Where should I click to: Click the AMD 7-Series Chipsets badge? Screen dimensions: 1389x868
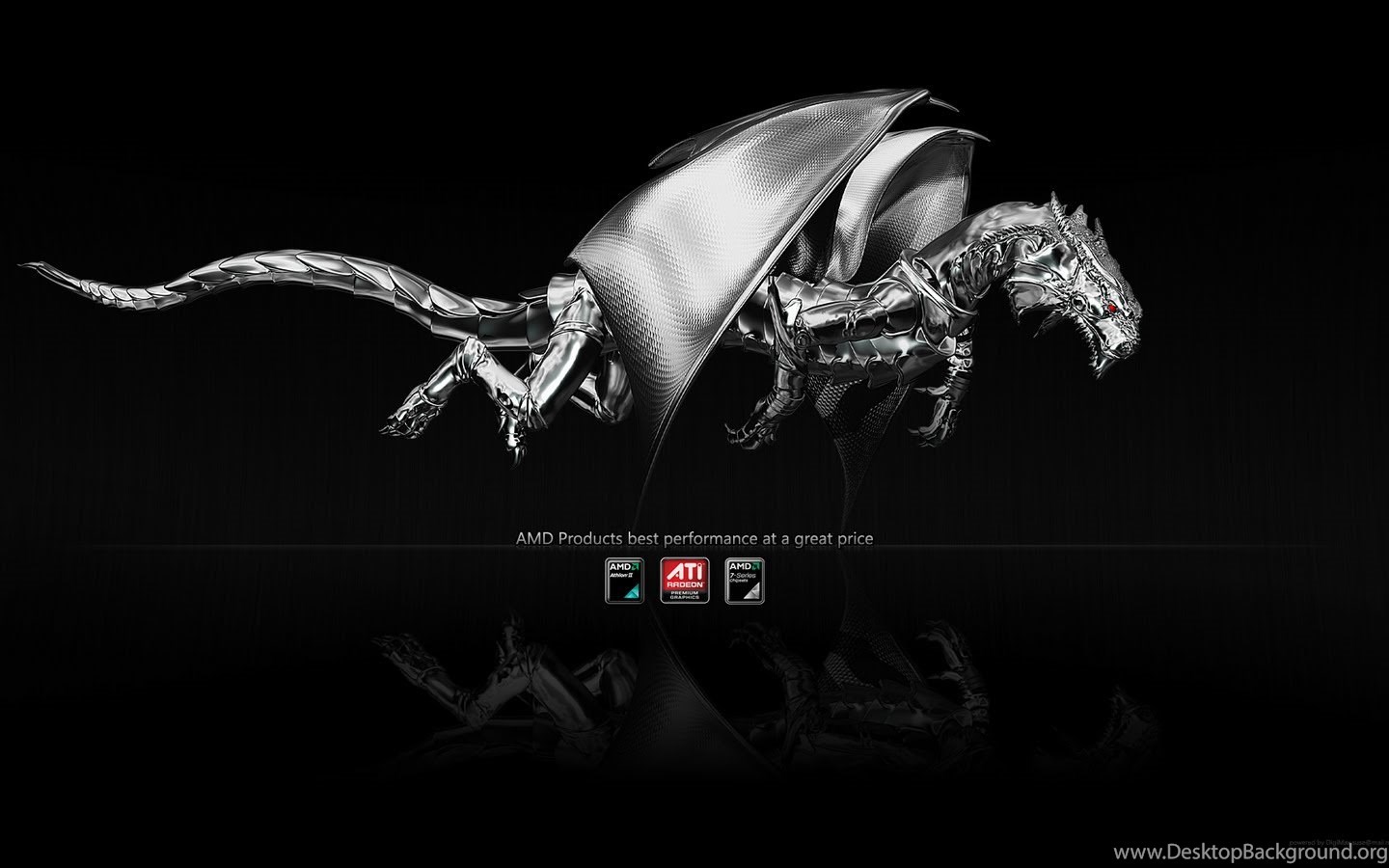pyautogui.click(x=745, y=580)
